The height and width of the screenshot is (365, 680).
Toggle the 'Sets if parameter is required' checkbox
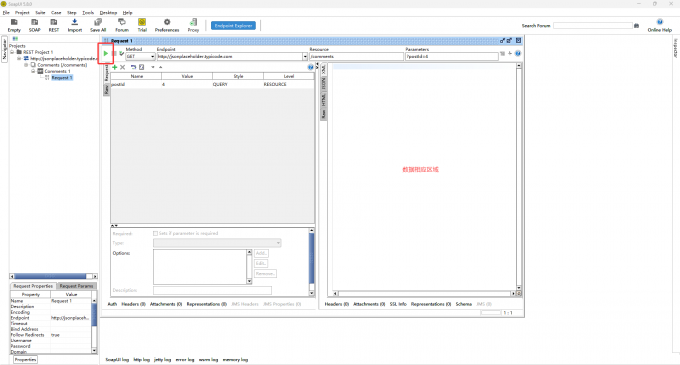(155, 233)
